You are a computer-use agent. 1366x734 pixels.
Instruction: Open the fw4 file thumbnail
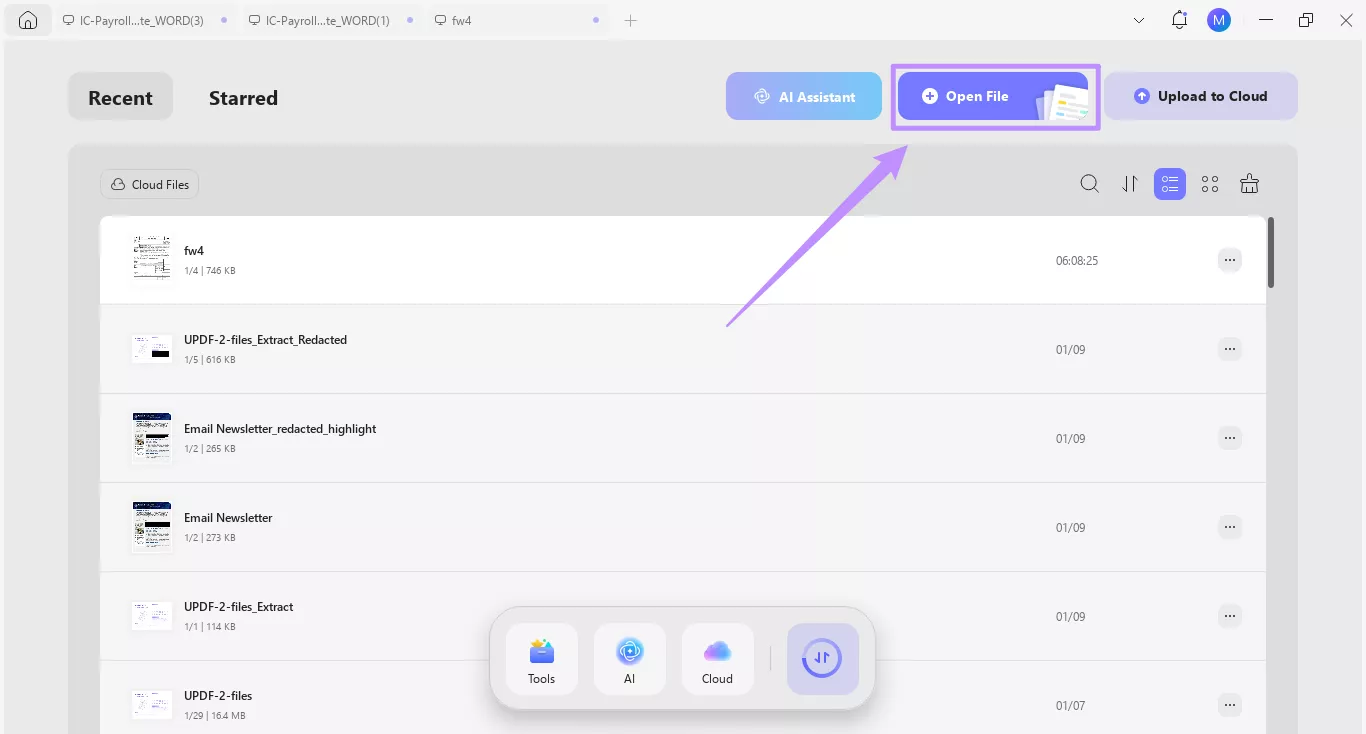[152, 260]
